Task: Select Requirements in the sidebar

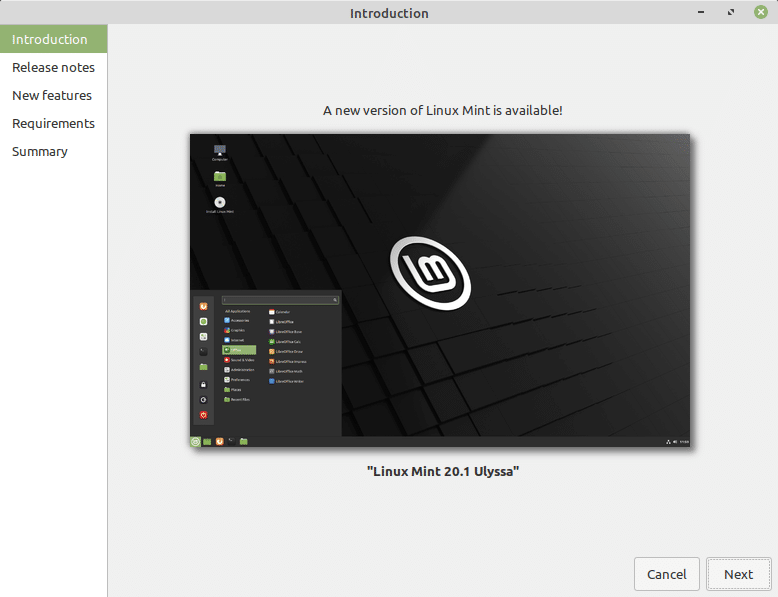Action: [x=53, y=123]
